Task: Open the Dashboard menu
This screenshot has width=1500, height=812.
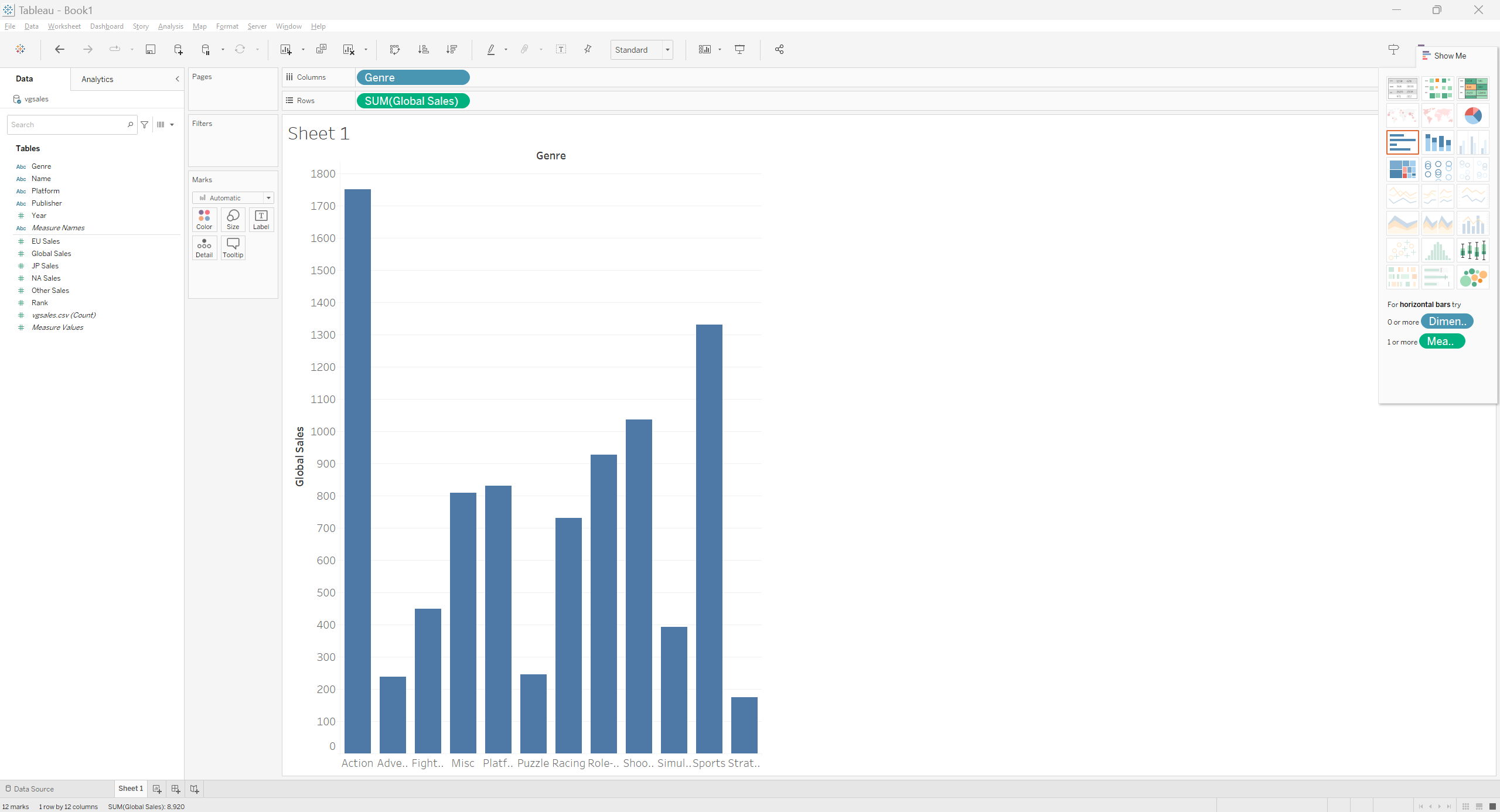Action: pos(107,26)
